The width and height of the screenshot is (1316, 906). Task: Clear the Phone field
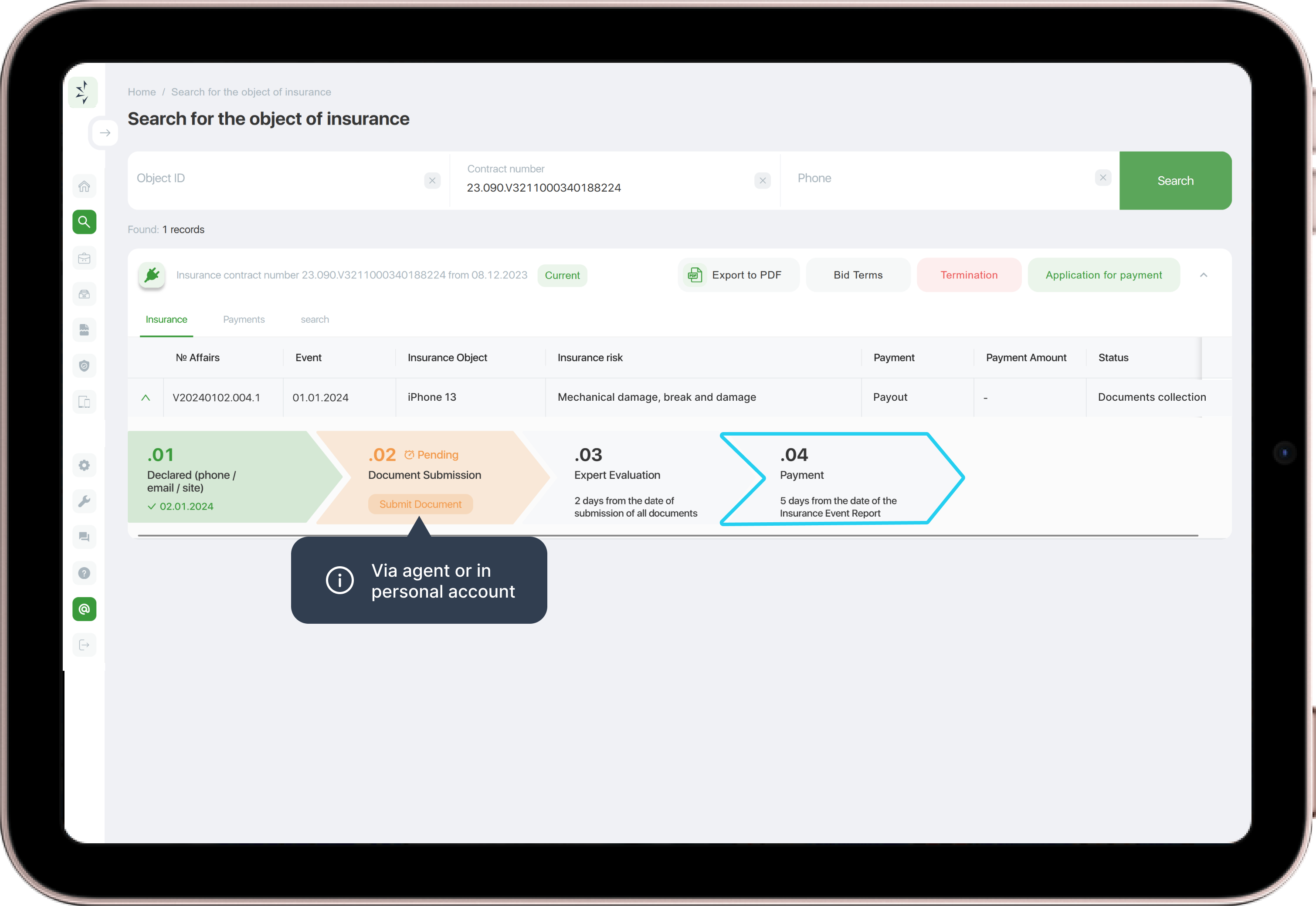click(1103, 178)
